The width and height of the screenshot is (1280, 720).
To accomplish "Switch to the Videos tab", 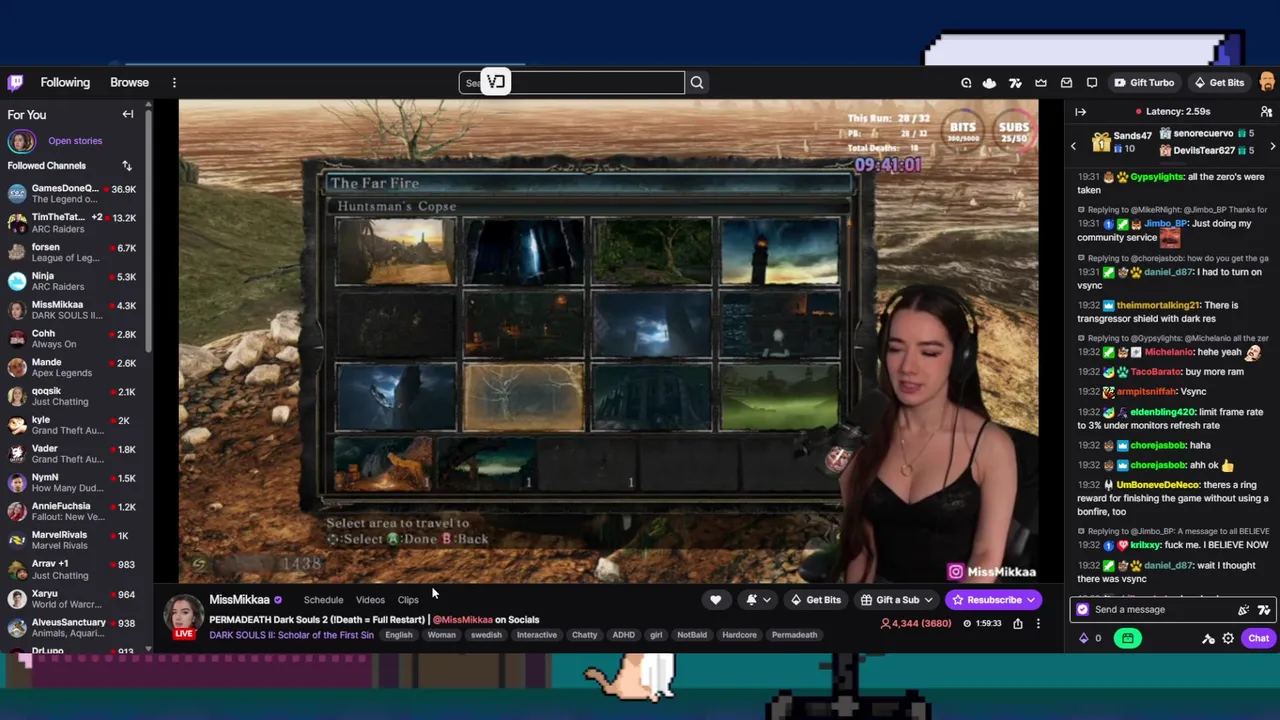I will (x=370, y=600).
